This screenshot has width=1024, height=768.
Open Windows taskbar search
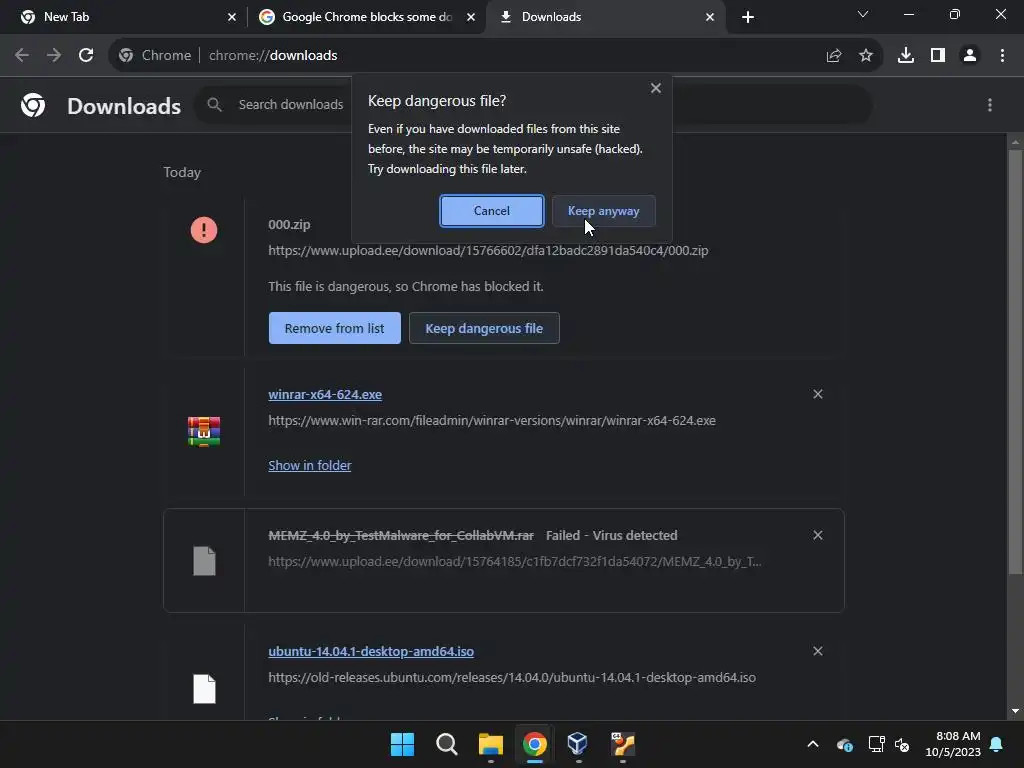[x=447, y=744]
